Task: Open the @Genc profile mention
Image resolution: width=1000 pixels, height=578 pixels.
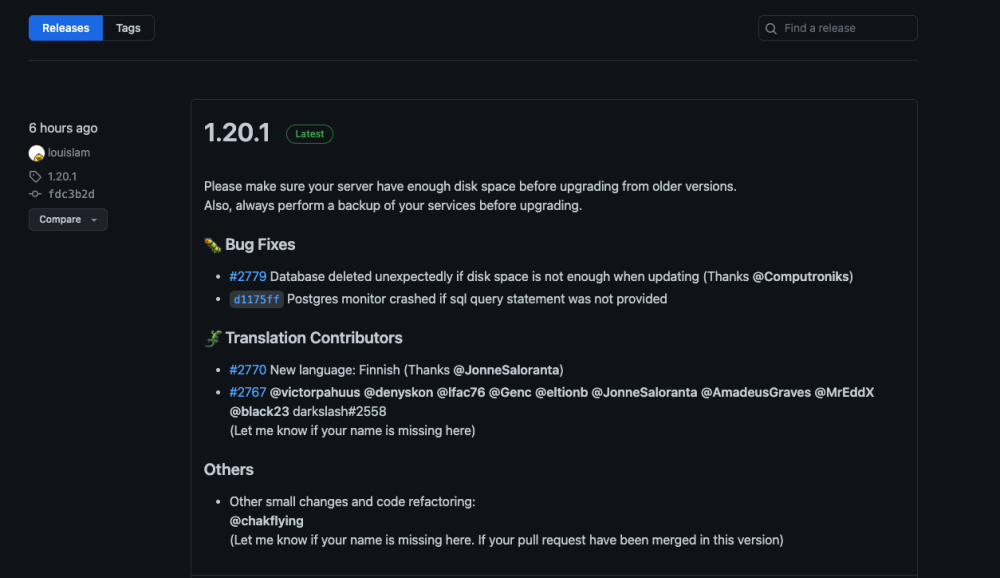Action: (510, 392)
